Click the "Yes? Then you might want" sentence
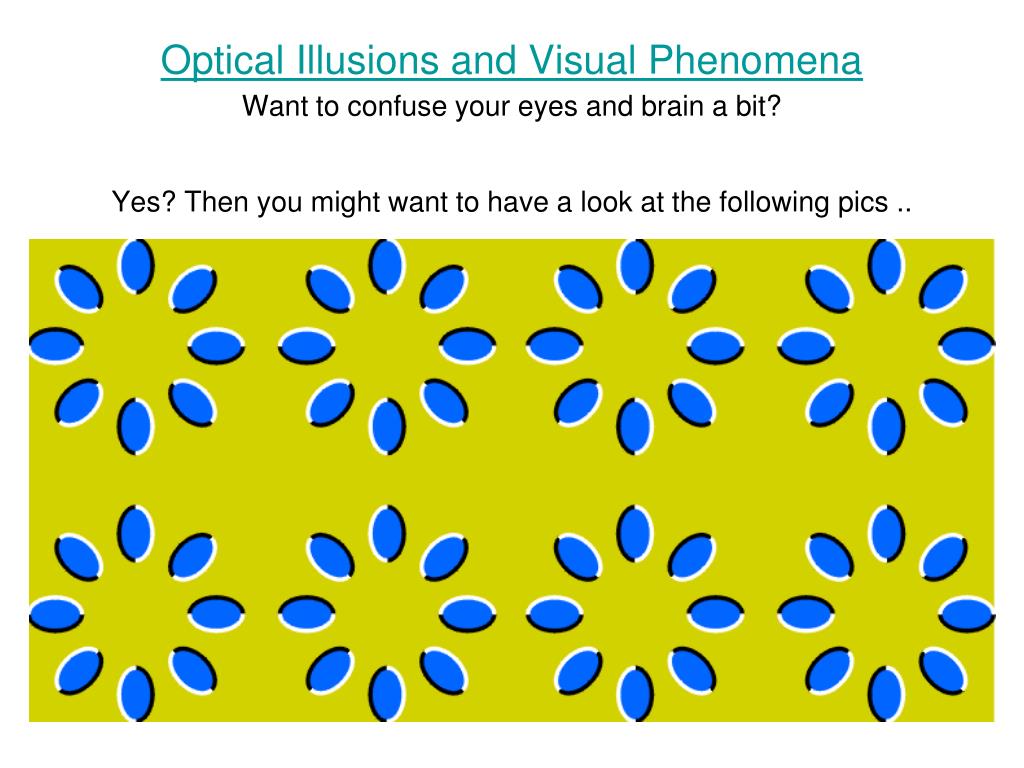 (511, 202)
